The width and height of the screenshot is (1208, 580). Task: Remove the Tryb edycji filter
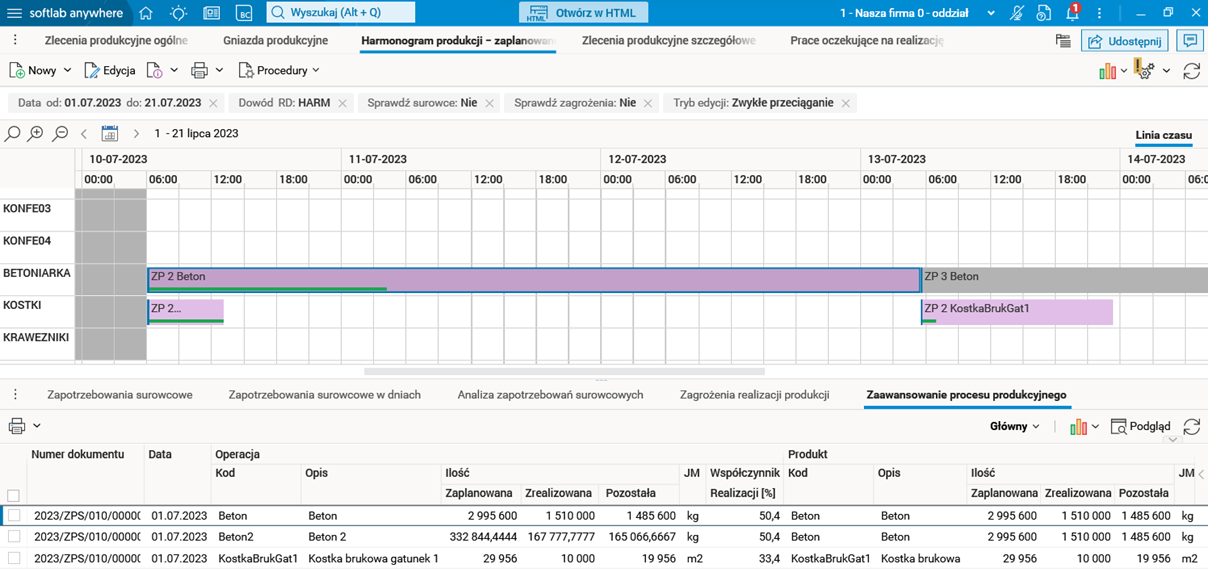[x=845, y=103]
